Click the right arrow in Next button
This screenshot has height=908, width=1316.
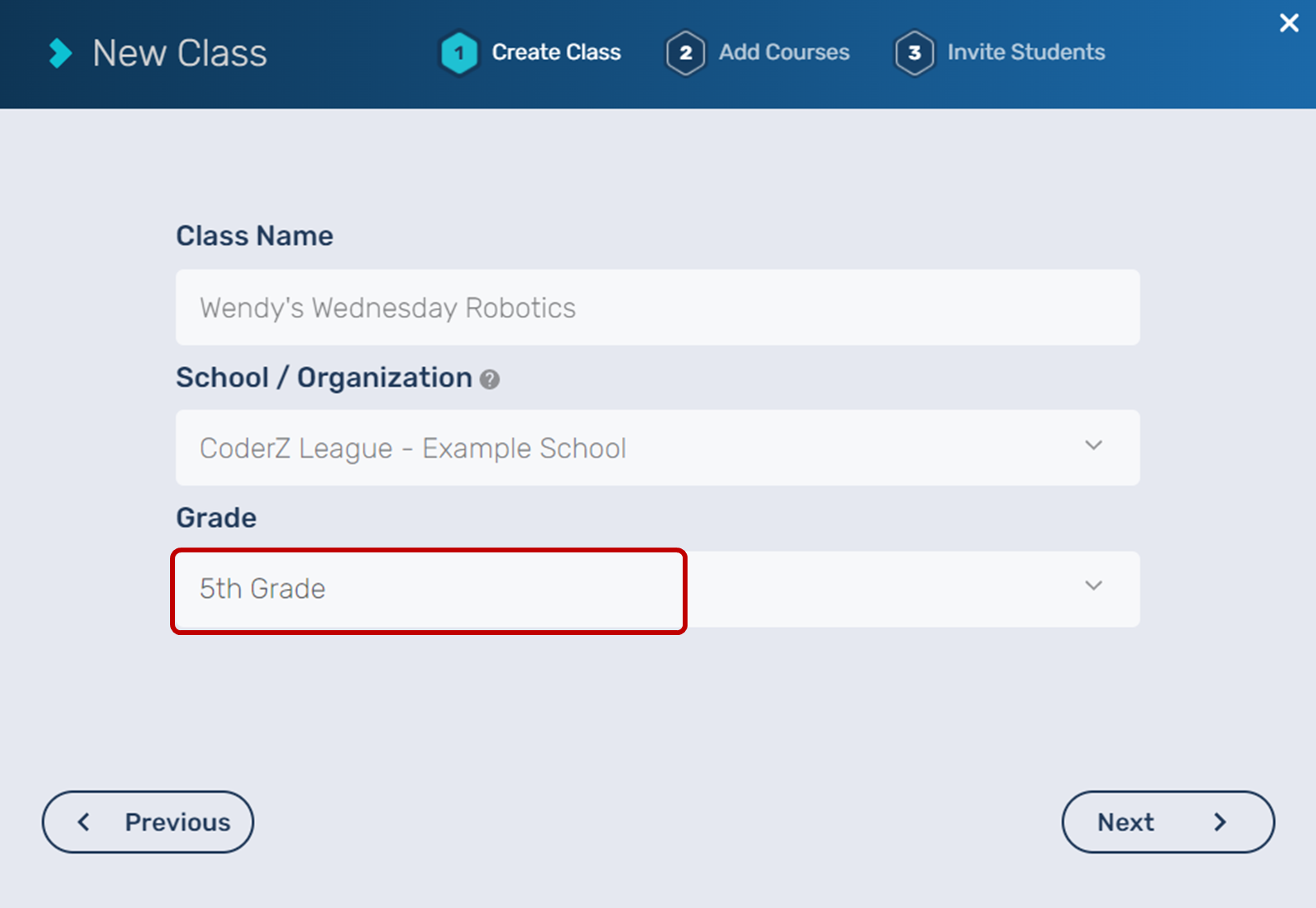[x=1220, y=822]
